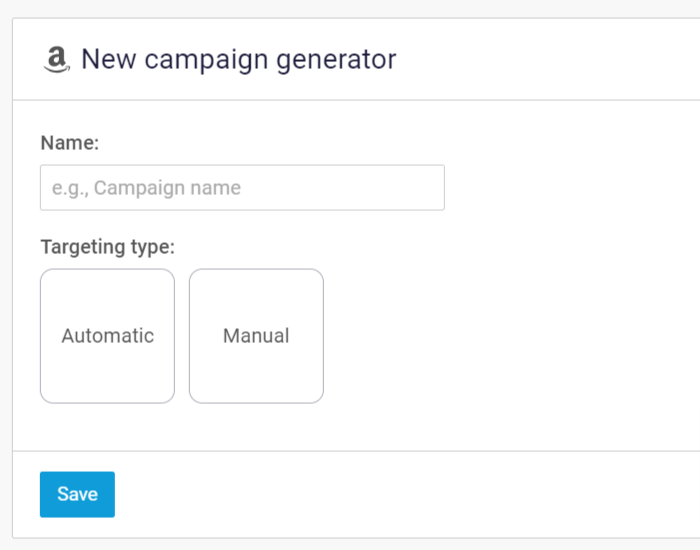
Task: Pick the Manual tile under Targeting type
Action: click(256, 336)
